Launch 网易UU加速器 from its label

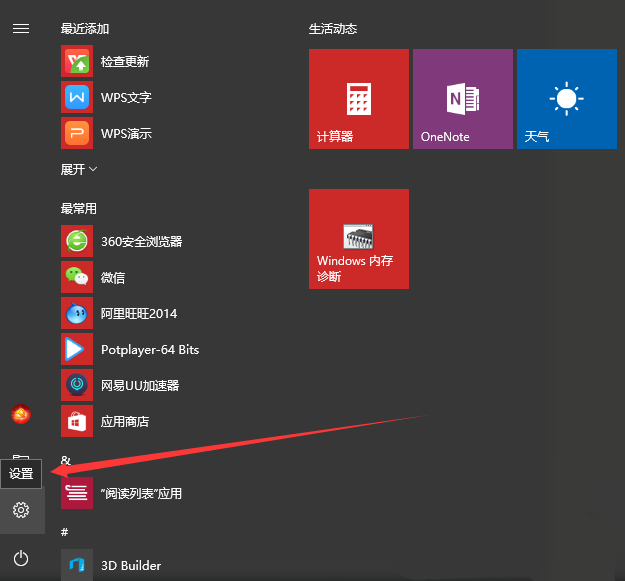coord(140,385)
